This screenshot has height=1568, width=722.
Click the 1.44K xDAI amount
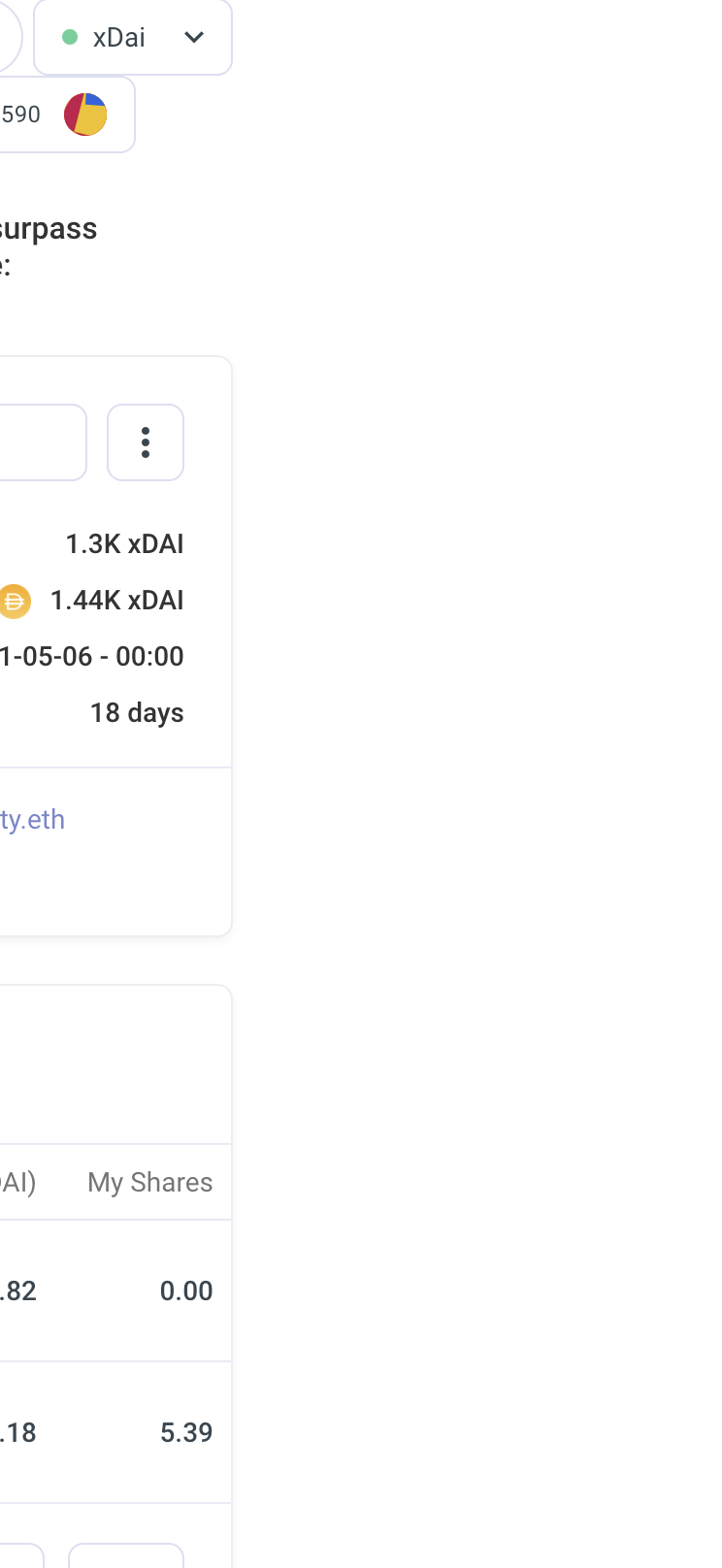click(x=116, y=601)
